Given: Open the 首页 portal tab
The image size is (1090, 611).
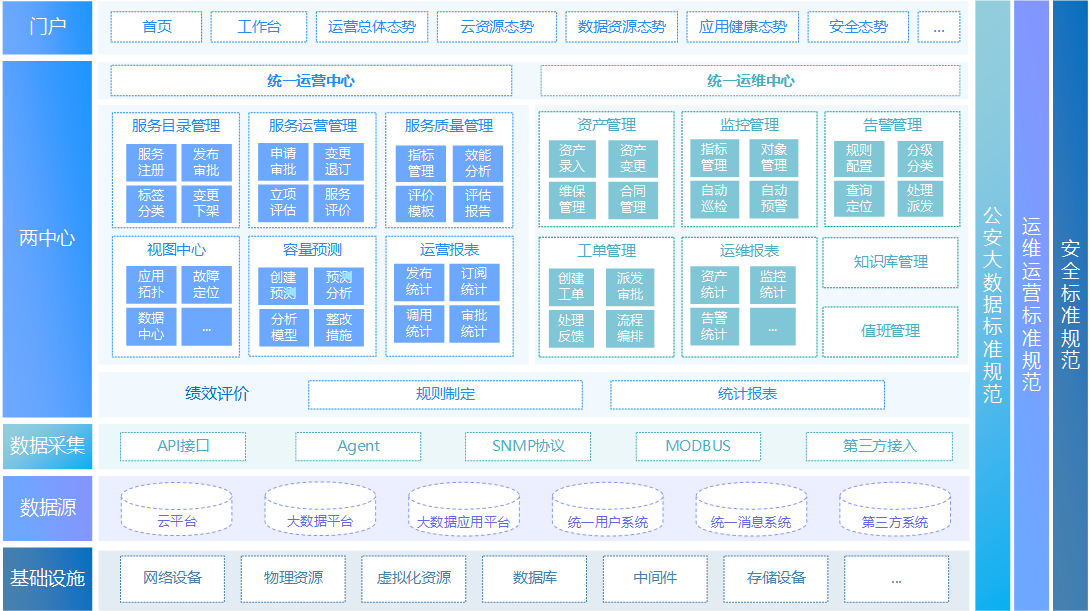Looking at the screenshot, I should pyautogui.click(x=156, y=27).
